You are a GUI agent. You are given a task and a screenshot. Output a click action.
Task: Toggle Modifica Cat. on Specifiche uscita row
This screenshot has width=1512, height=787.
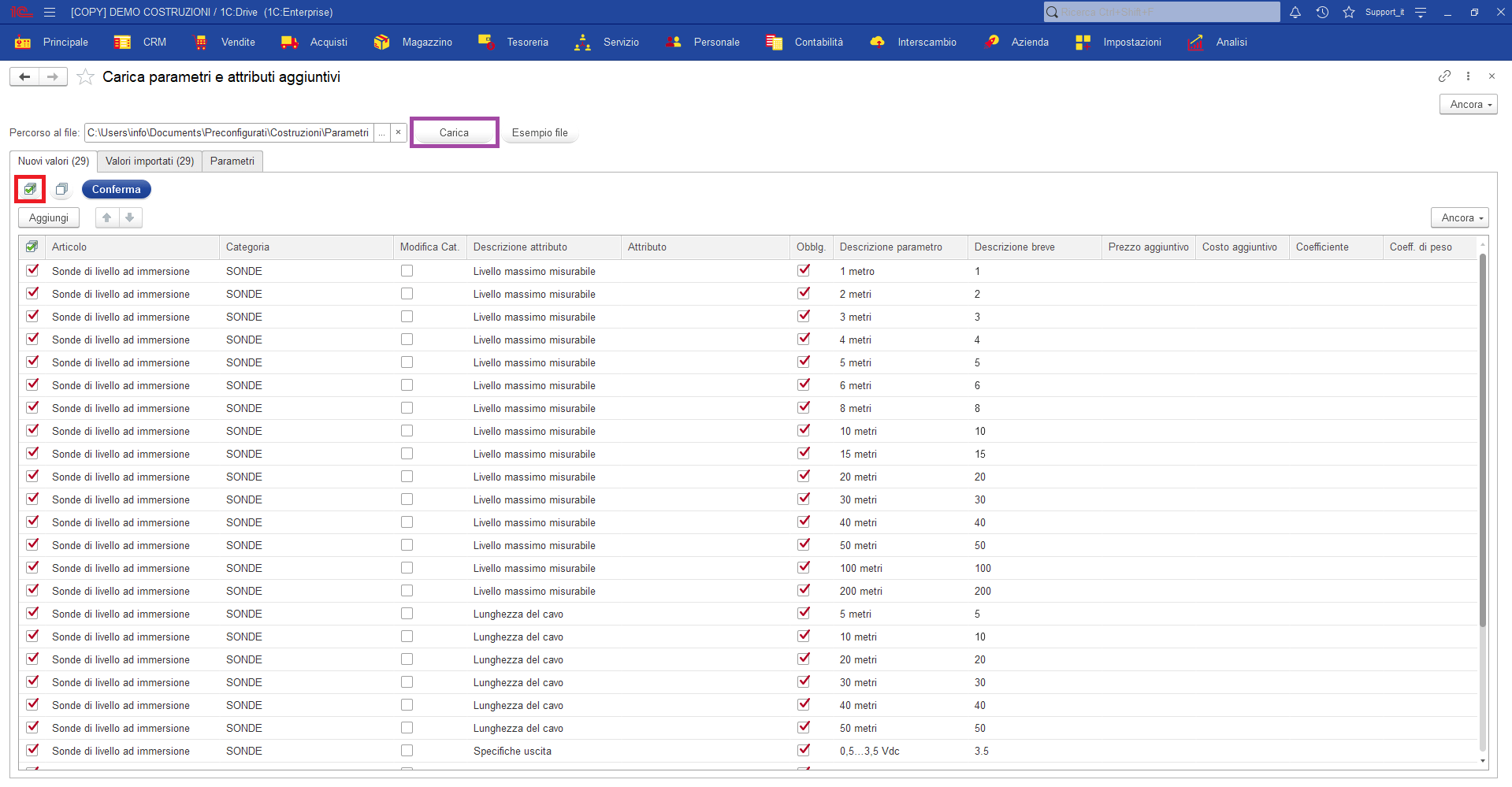coord(407,750)
